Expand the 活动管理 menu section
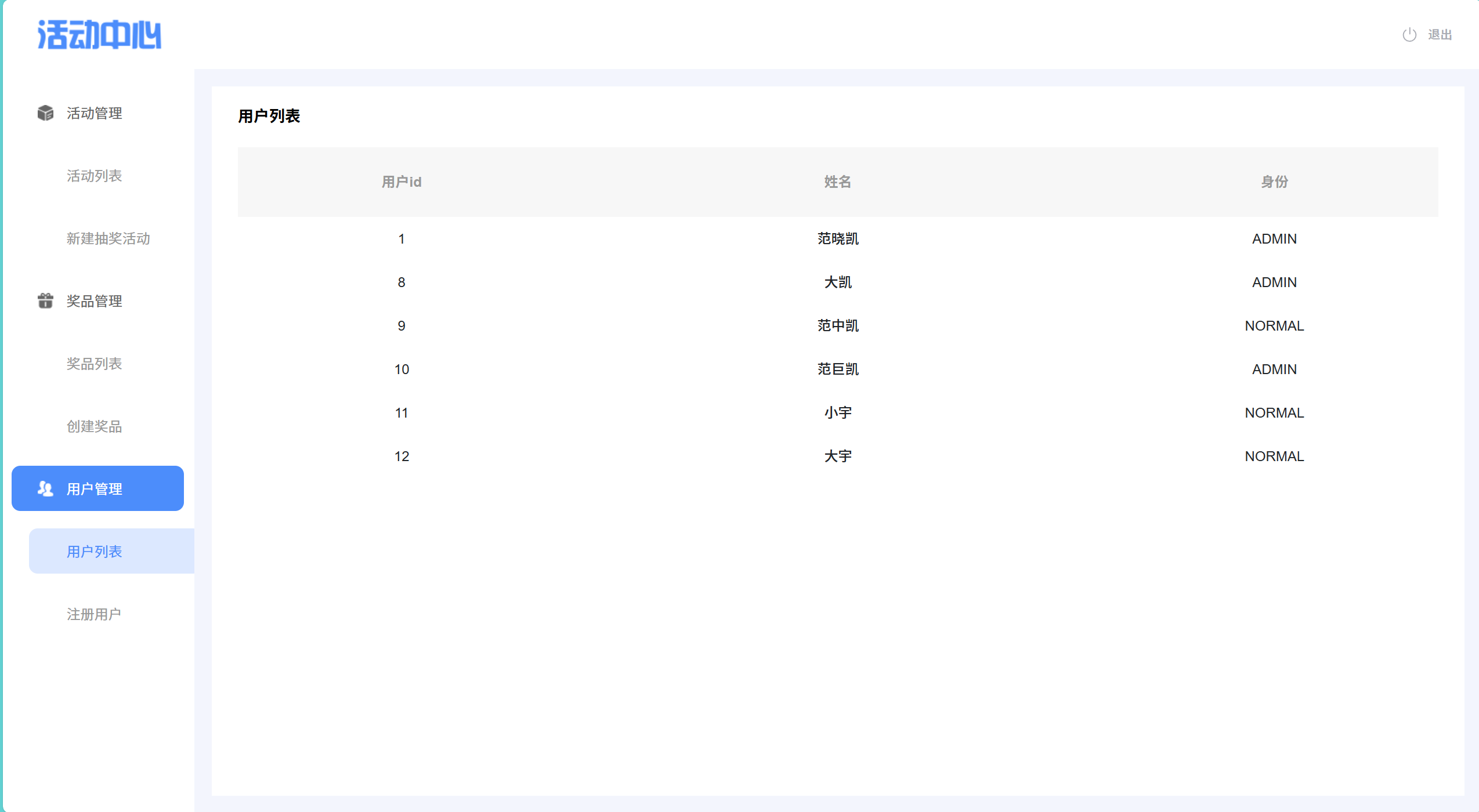 (x=94, y=113)
